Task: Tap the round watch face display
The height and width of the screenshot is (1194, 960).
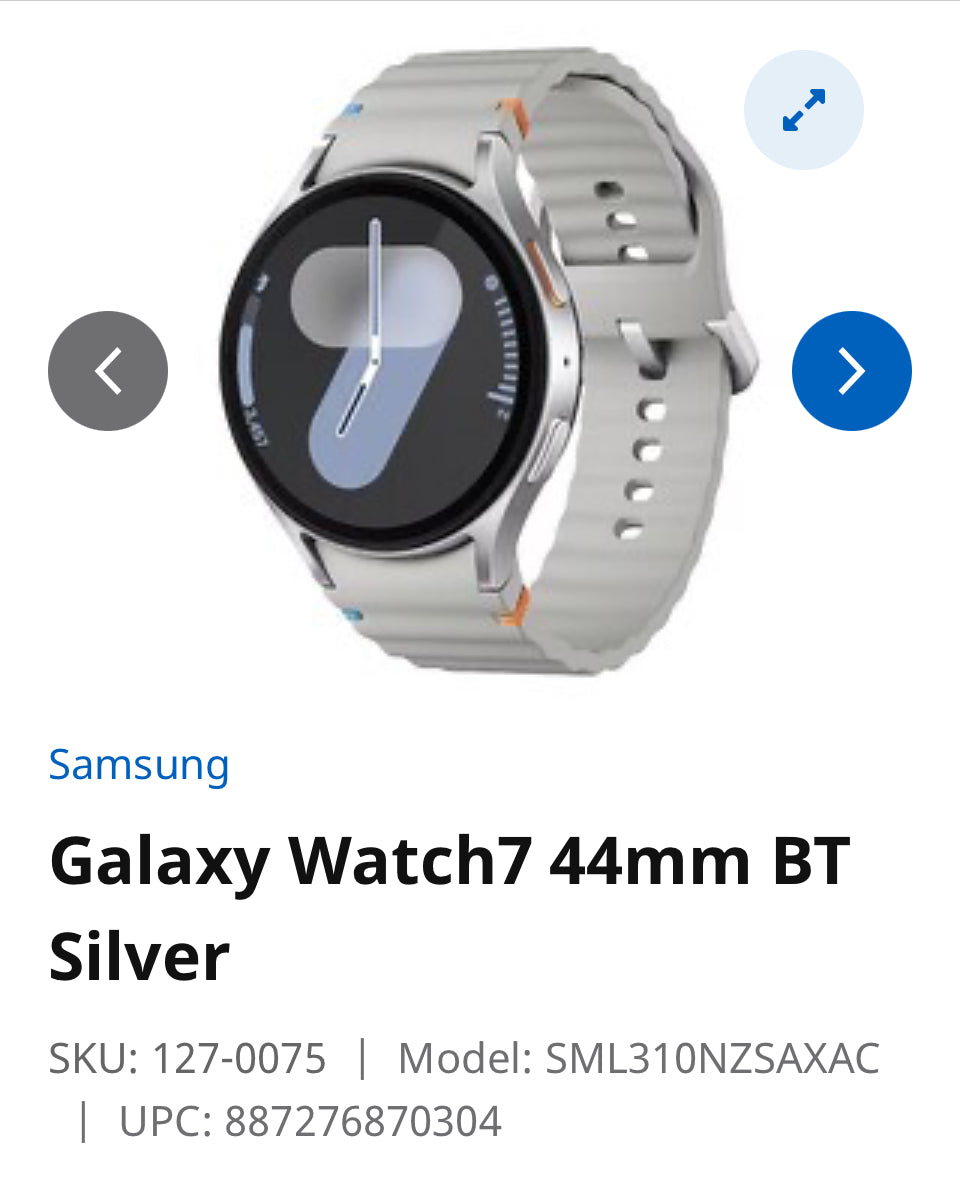Action: pyautogui.click(x=383, y=360)
